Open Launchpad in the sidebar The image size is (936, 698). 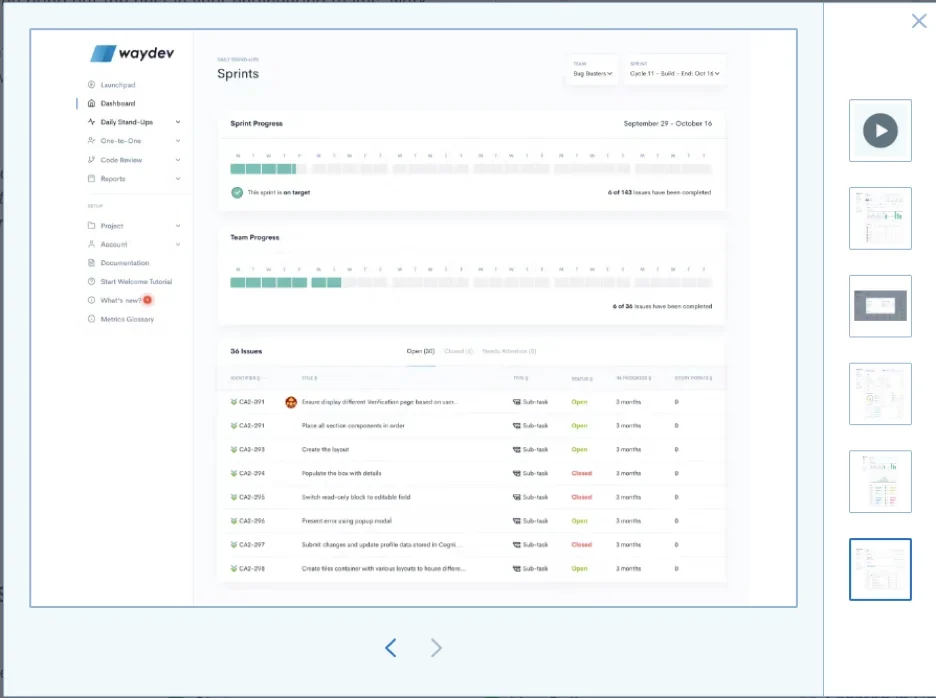click(x=118, y=85)
